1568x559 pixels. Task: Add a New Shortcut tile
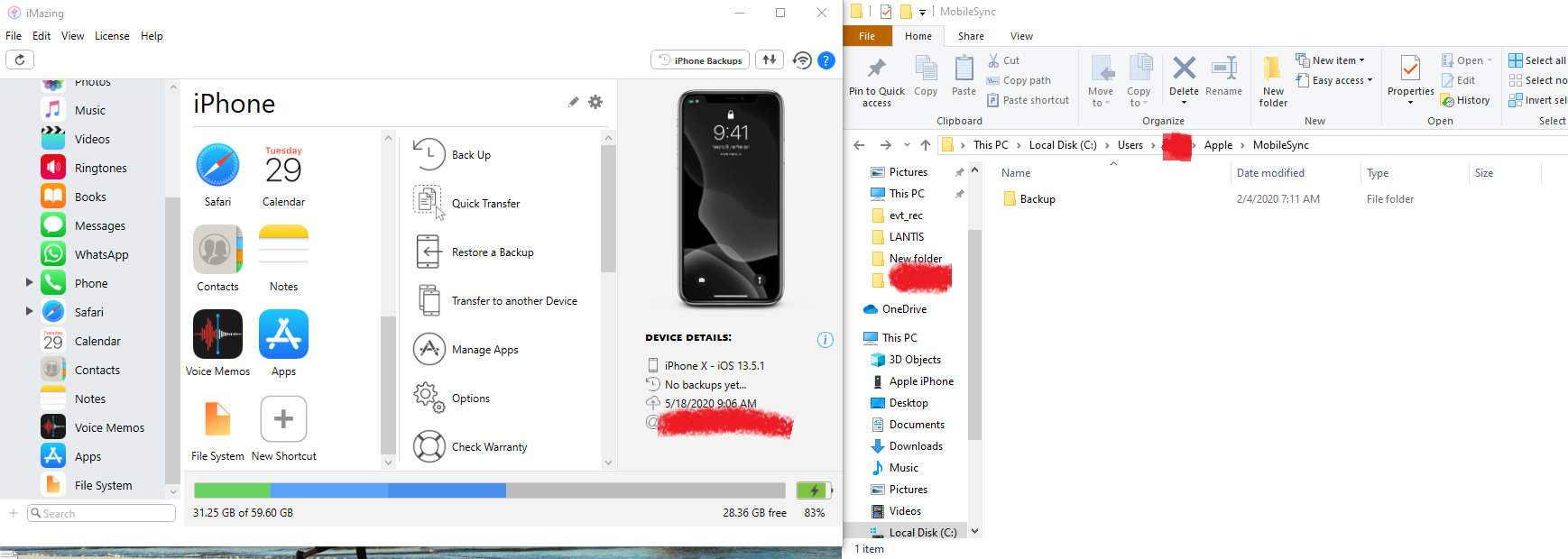coord(283,429)
